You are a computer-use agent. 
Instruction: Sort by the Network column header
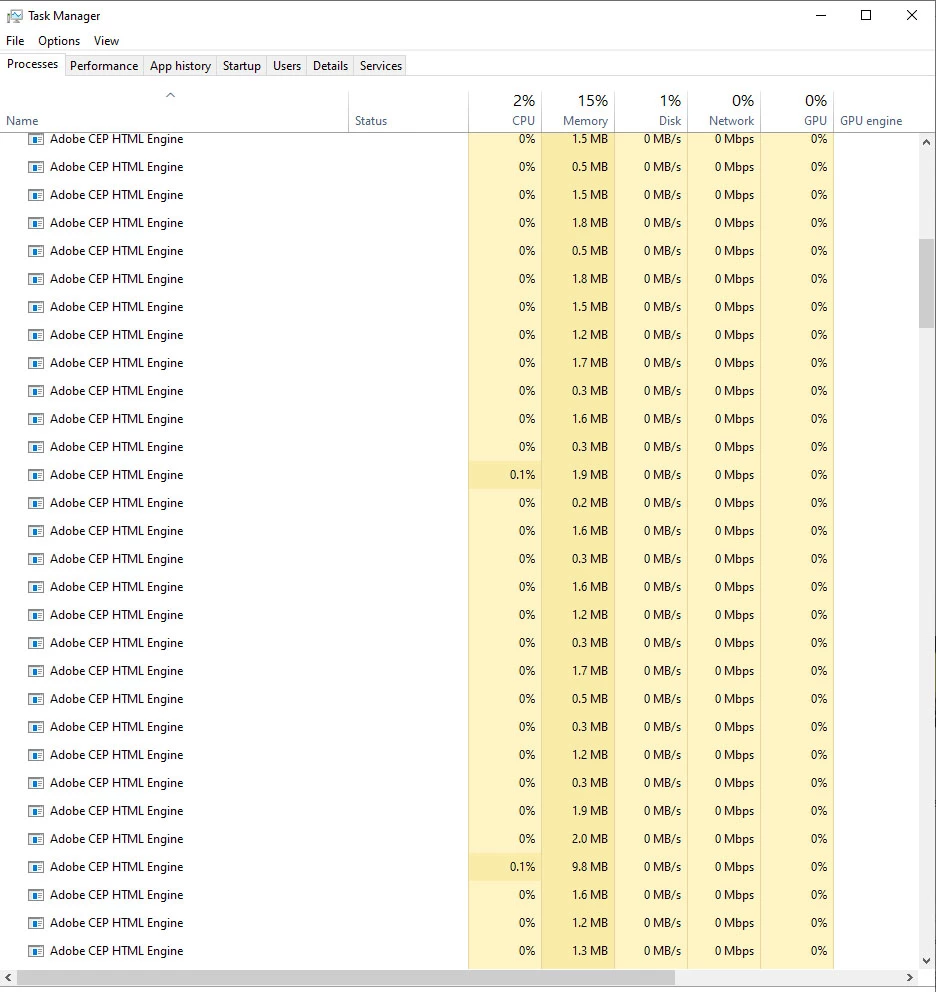pos(724,111)
